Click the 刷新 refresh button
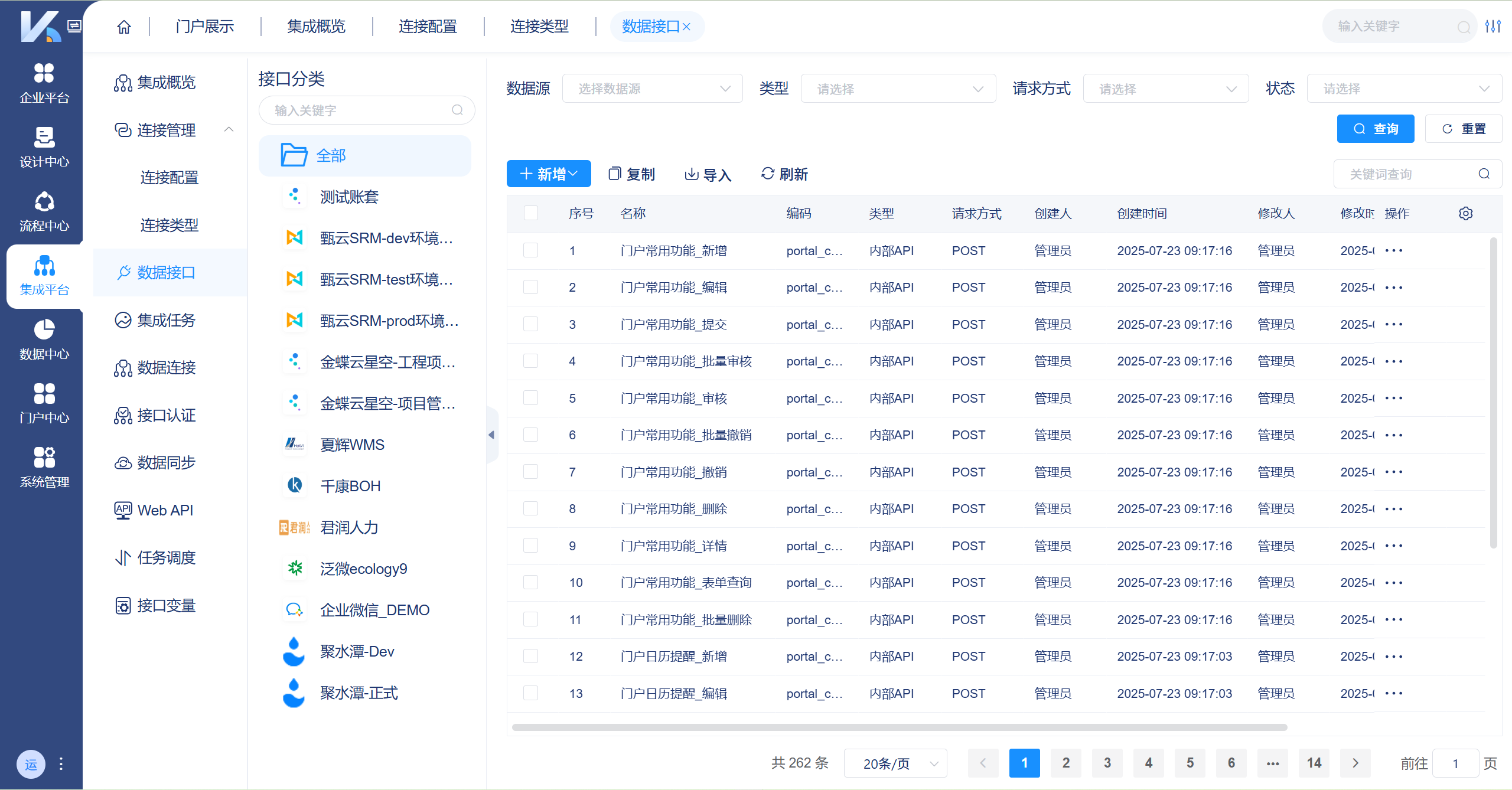The image size is (1512, 790). click(783, 174)
